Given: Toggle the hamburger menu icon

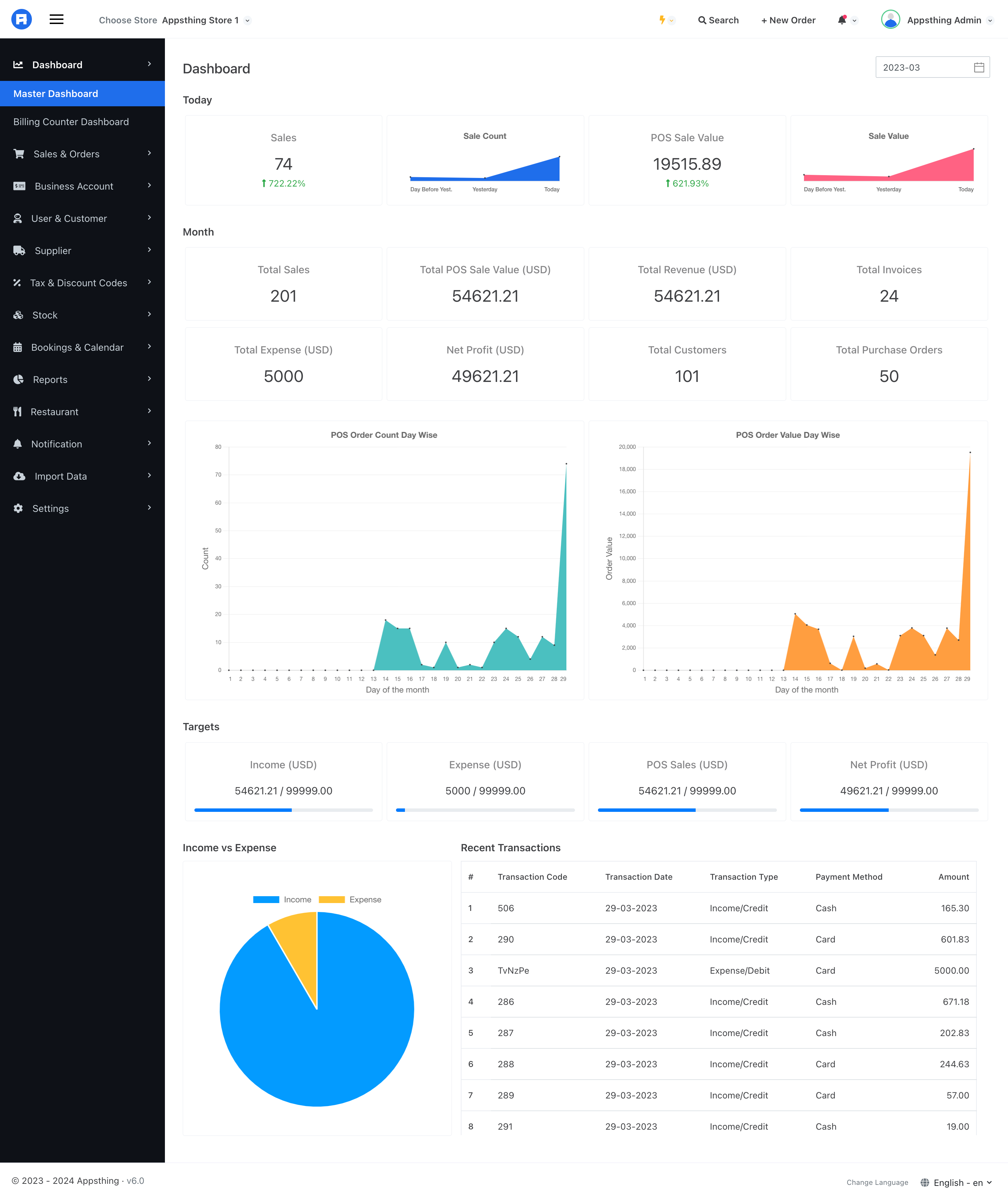Looking at the screenshot, I should pyautogui.click(x=57, y=20).
